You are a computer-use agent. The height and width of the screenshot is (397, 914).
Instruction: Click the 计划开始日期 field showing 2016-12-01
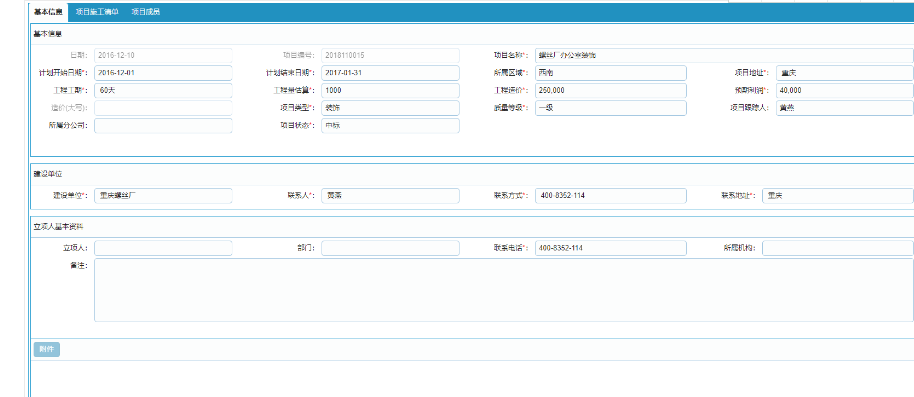click(x=163, y=73)
